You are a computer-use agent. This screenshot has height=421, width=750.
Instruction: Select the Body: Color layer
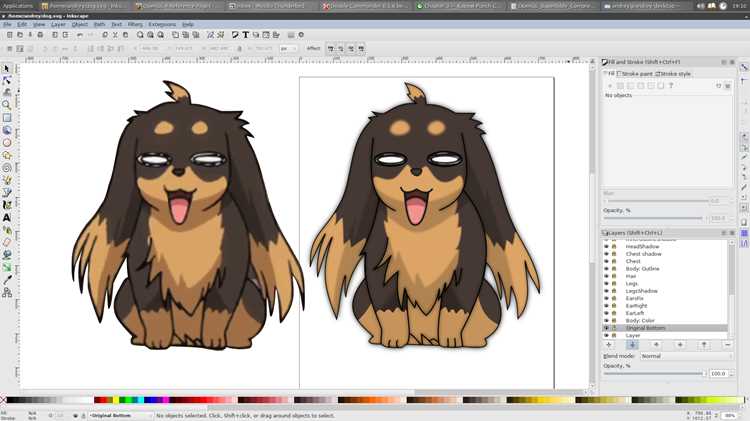click(640, 321)
